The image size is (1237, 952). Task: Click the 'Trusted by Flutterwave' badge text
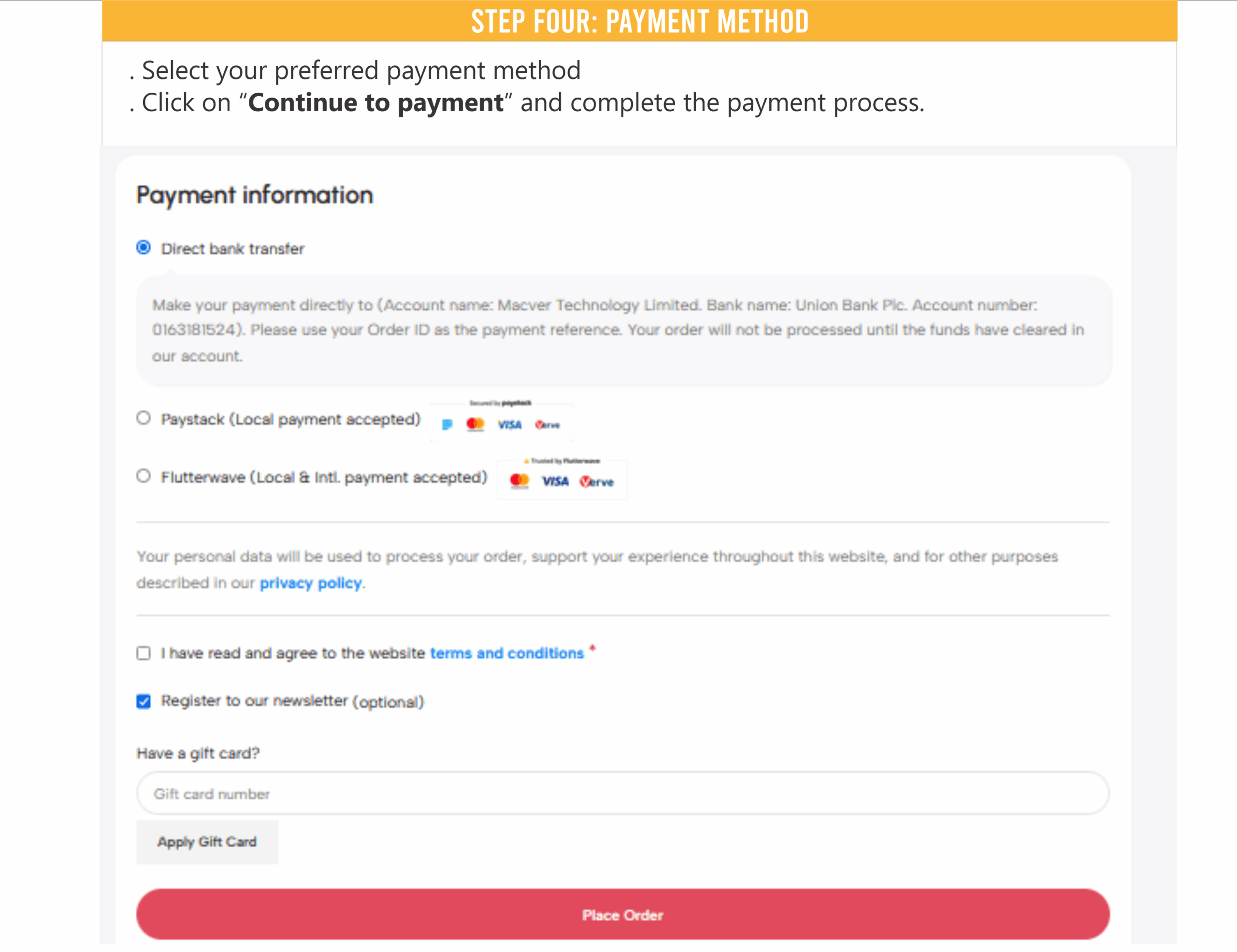(x=562, y=461)
